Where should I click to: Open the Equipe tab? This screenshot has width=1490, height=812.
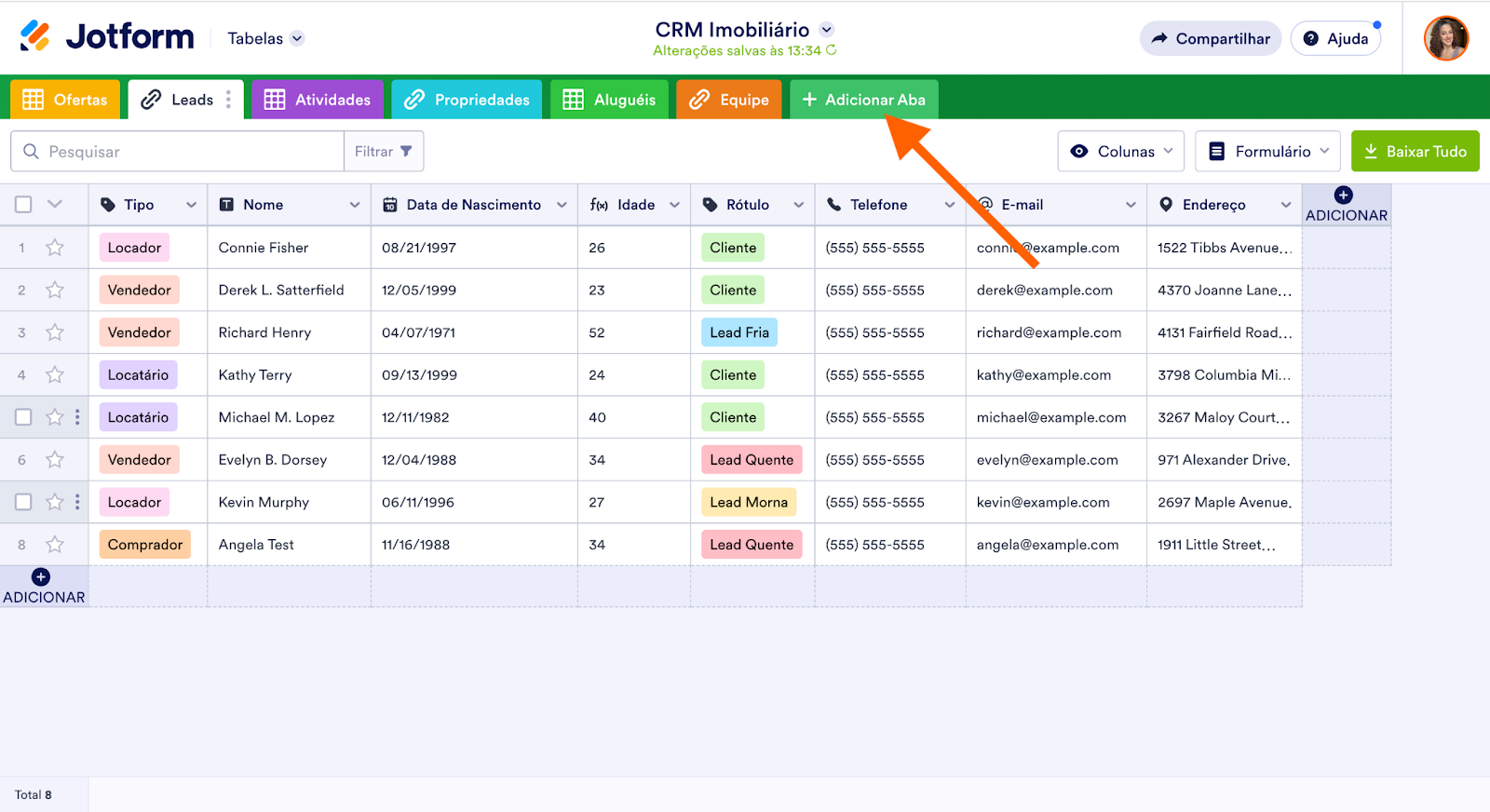pyautogui.click(x=729, y=100)
